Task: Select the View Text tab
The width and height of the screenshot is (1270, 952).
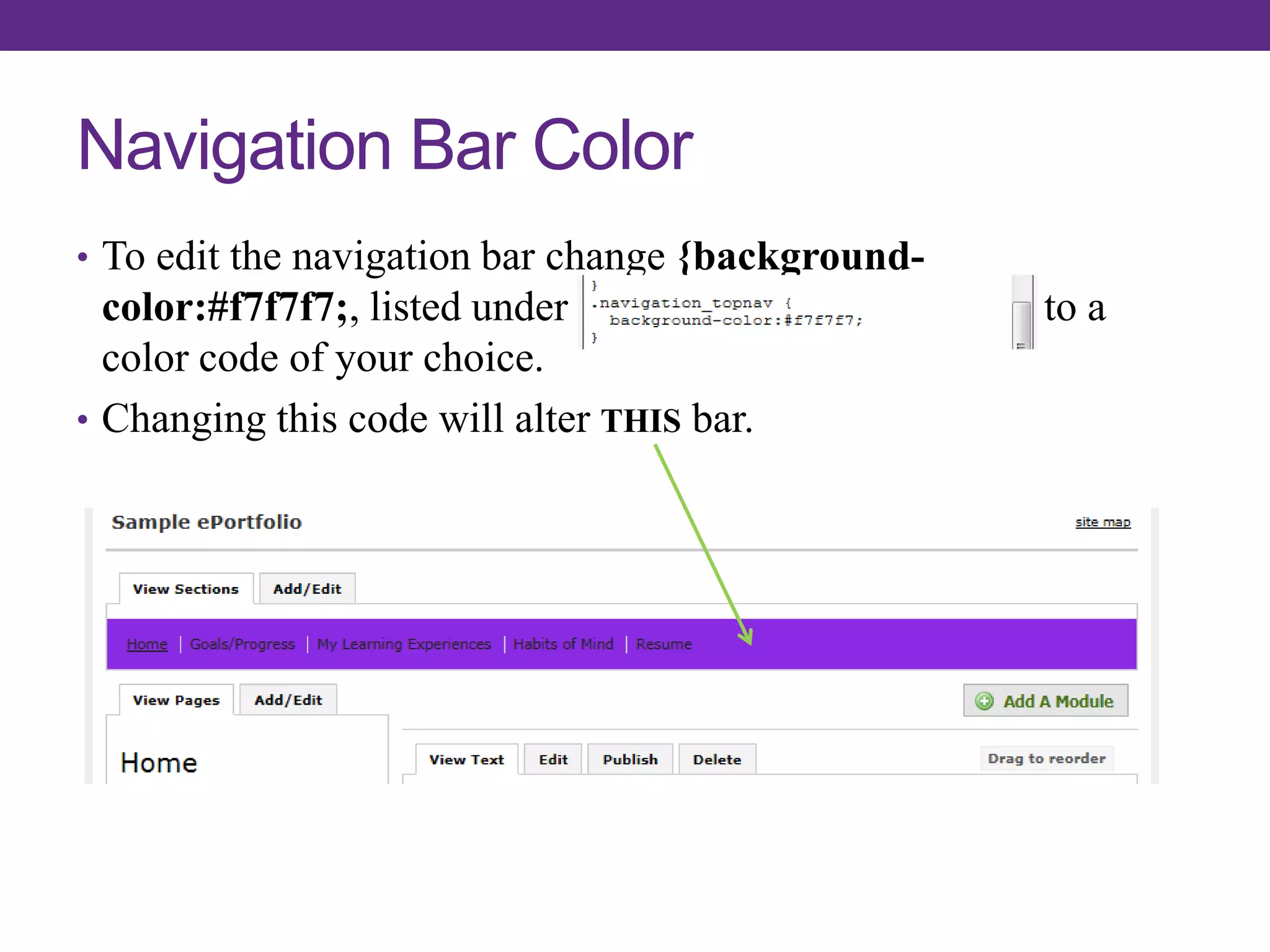Action: pyautogui.click(x=466, y=760)
